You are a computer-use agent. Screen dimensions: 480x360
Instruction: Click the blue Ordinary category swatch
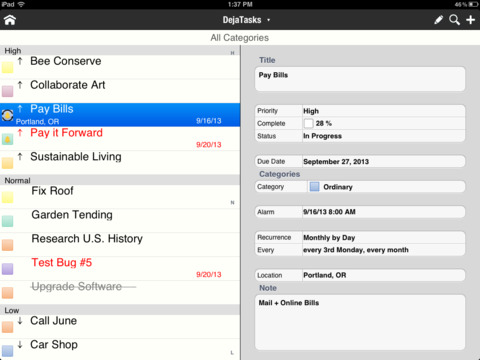pyautogui.click(x=314, y=187)
